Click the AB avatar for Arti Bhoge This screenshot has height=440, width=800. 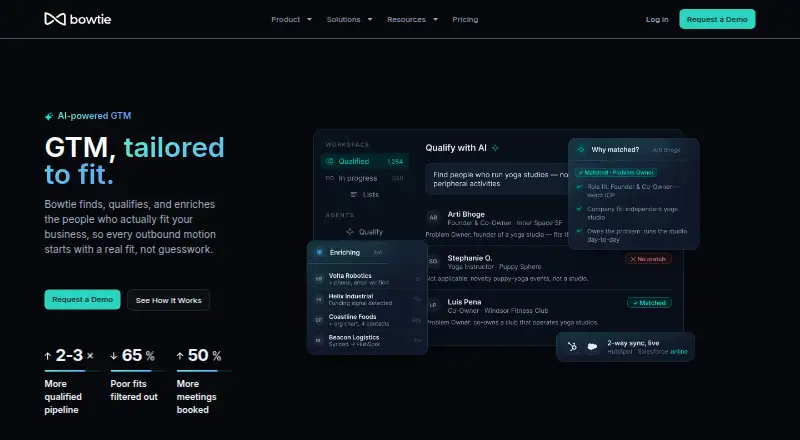pyautogui.click(x=433, y=217)
